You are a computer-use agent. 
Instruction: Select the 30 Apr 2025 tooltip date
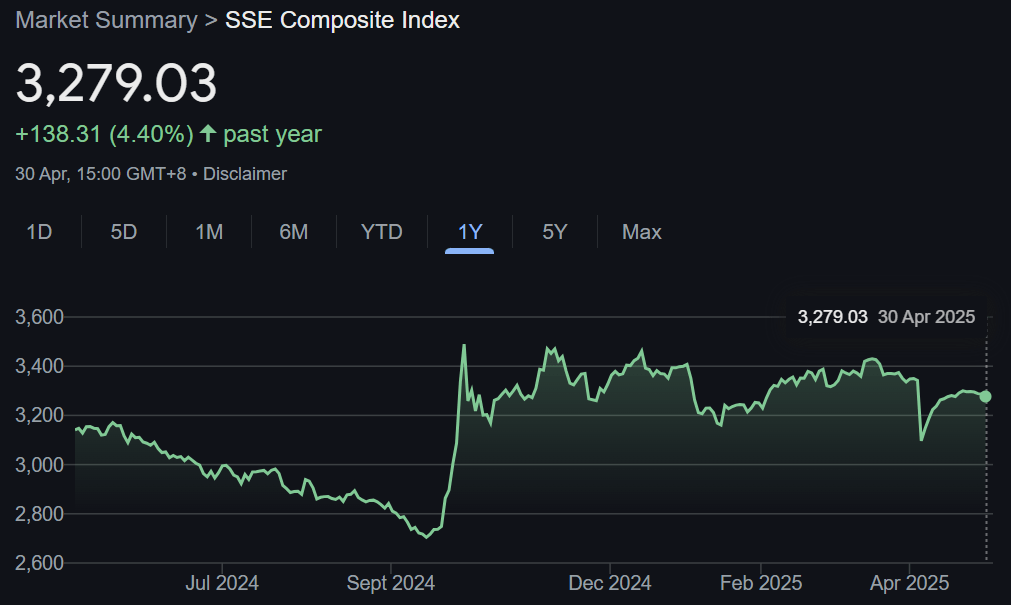click(x=925, y=316)
